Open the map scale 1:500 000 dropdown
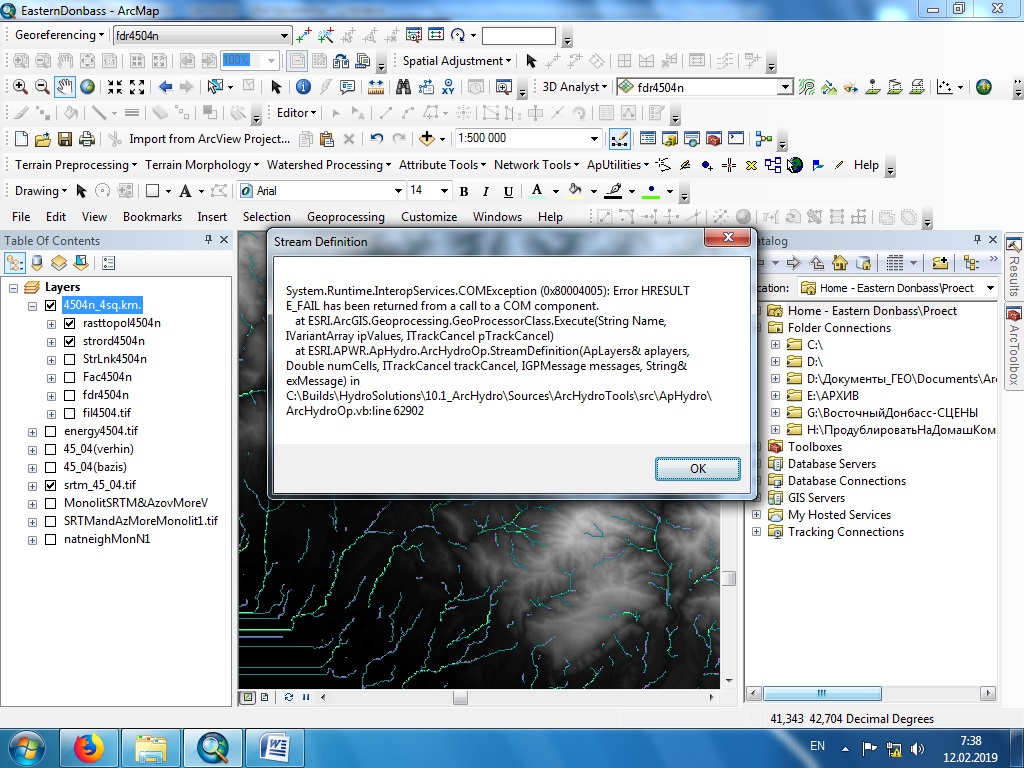The image size is (1024, 768). pyautogui.click(x=594, y=138)
